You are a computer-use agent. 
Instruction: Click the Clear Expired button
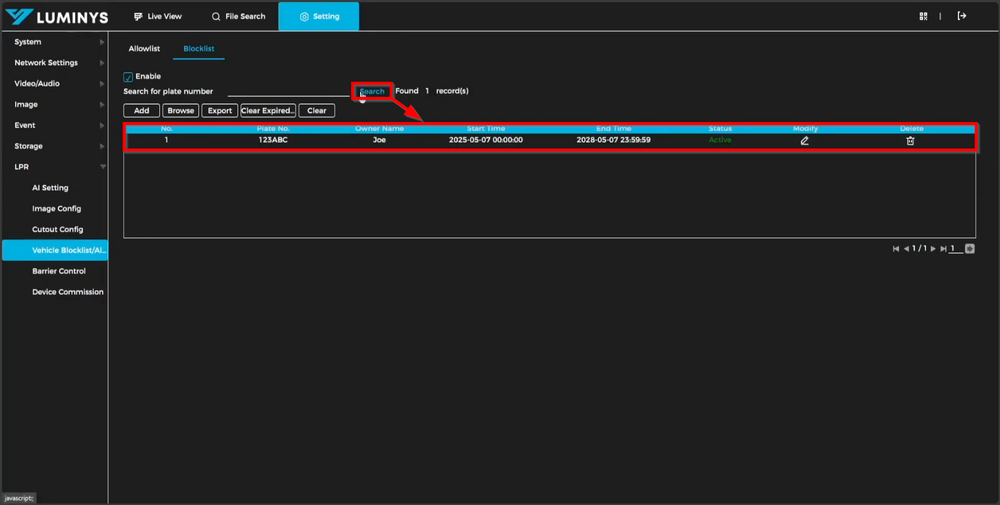[x=268, y=111]
